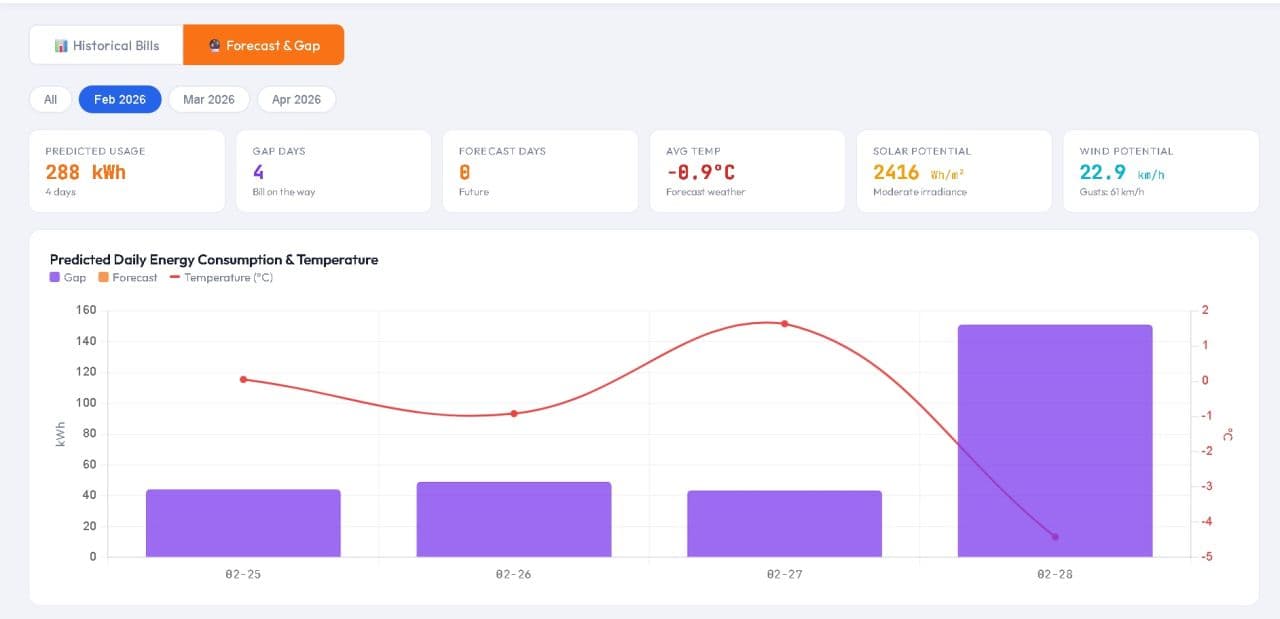Click the red Temperature line legend marker
Viewport: 1280px width, 619px height.
click(175, 277)
